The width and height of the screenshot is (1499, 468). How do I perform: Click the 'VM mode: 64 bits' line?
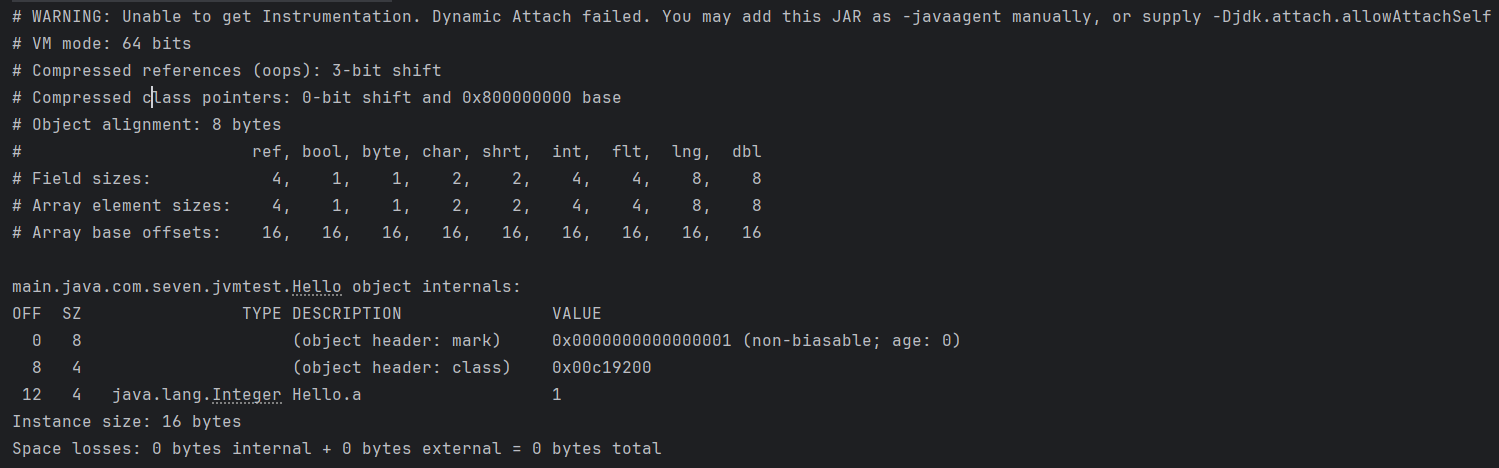pos(101,44)
